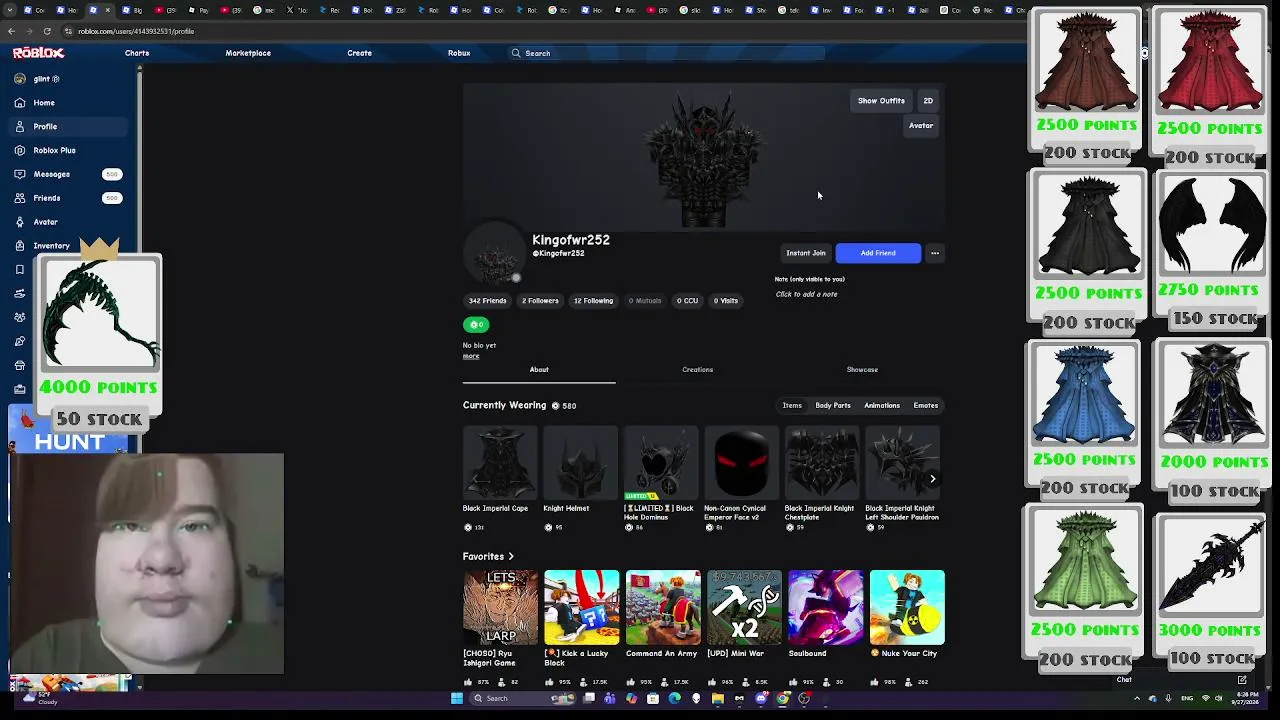1280x720 pixels.
Task: Open the Black Hole Dominus item
Action: [661, 478]
